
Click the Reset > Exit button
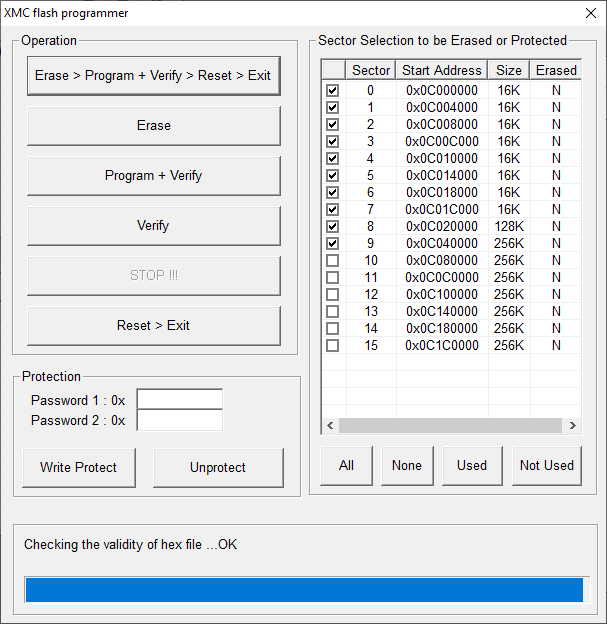[154, 326]
